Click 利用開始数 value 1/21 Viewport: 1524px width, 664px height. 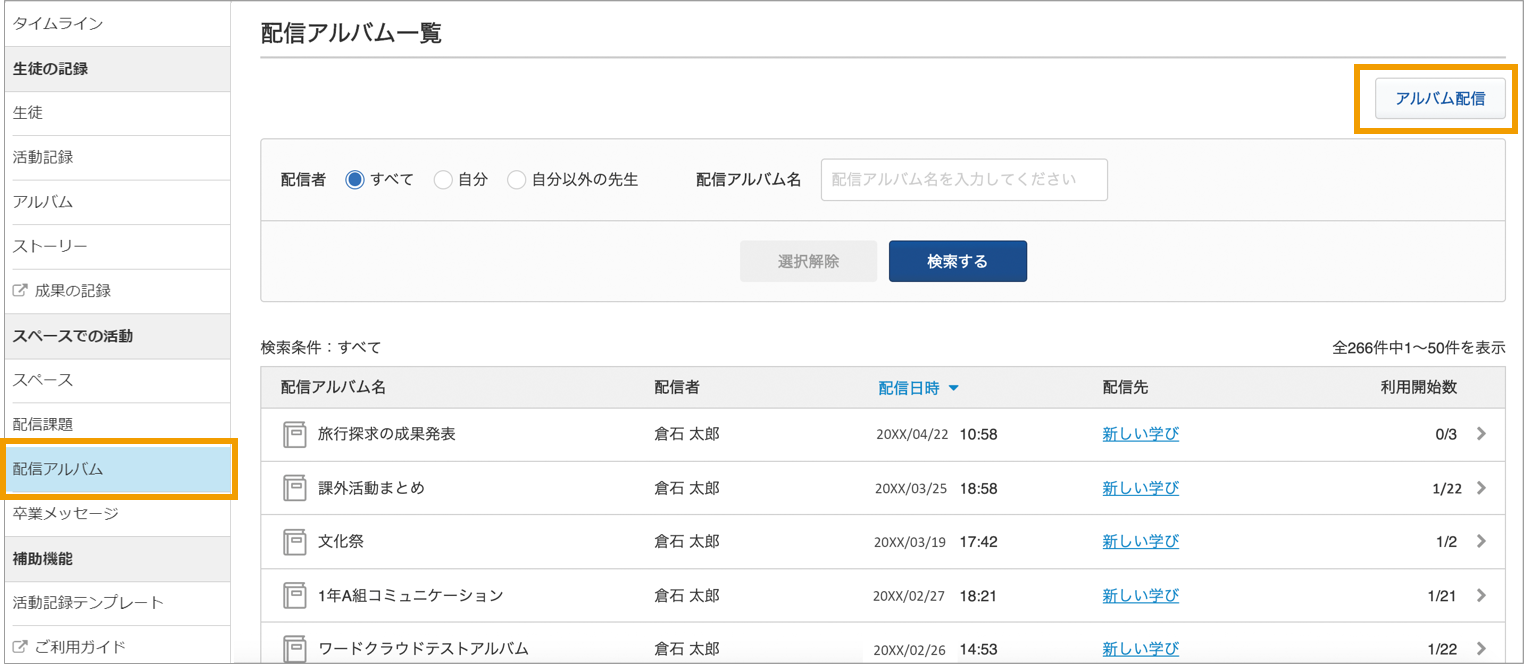click(x=1442, y=595)
